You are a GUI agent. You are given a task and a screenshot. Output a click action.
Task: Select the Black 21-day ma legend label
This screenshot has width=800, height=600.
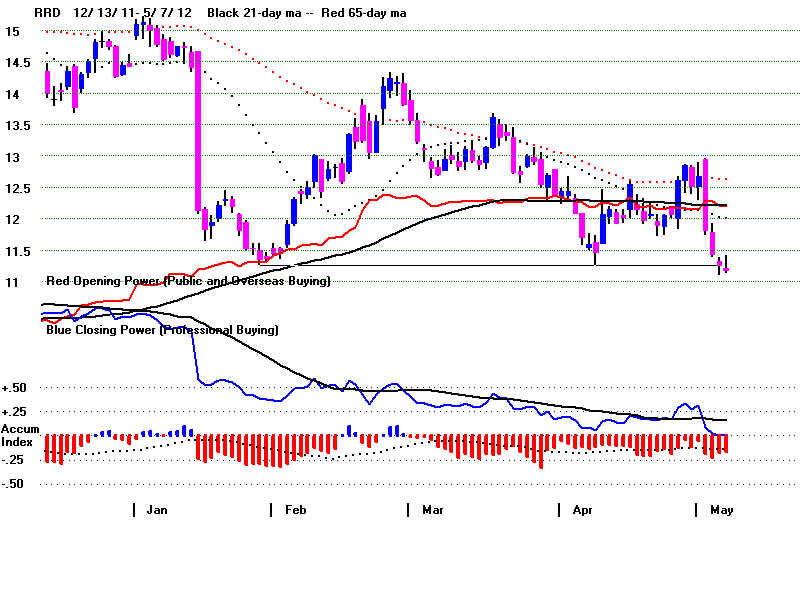[x=258, y=13]
